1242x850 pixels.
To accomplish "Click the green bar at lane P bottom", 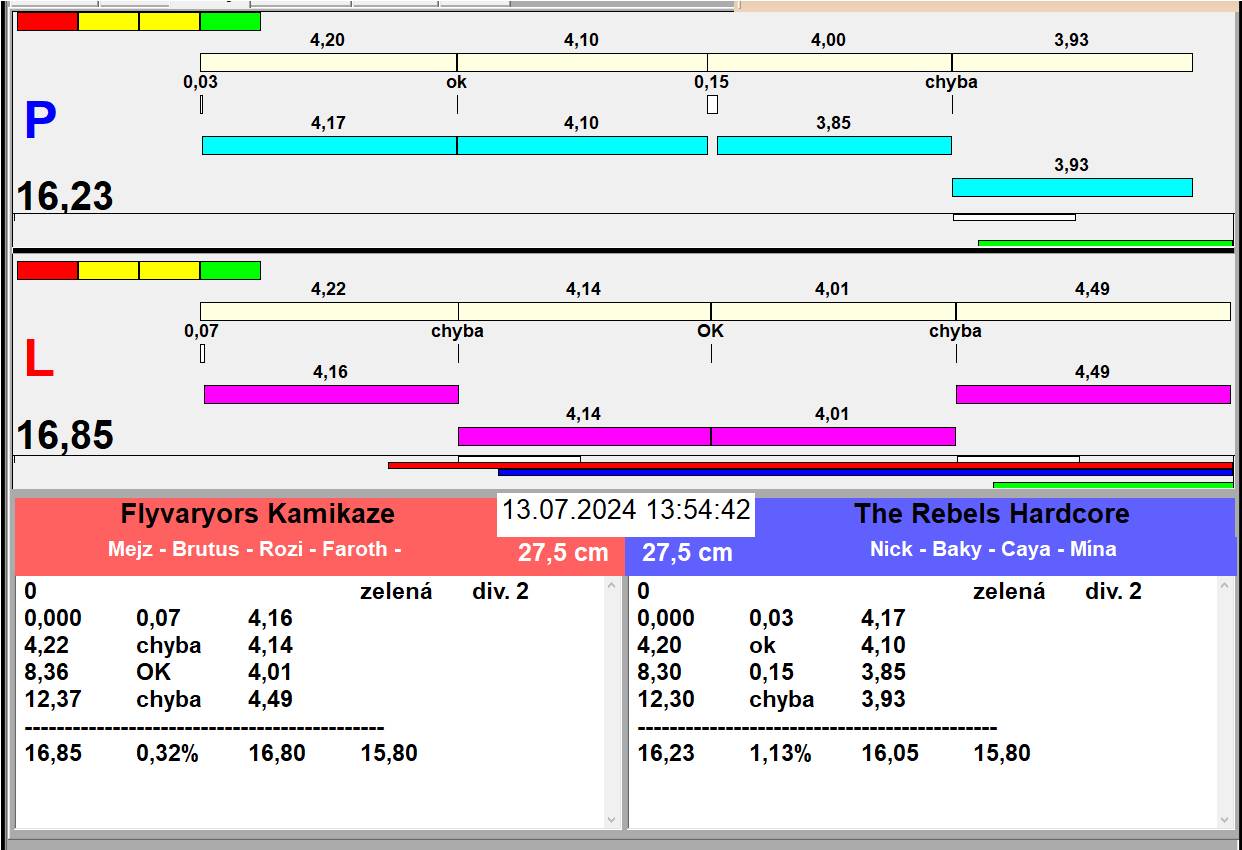I will [x=1105, y=243].
